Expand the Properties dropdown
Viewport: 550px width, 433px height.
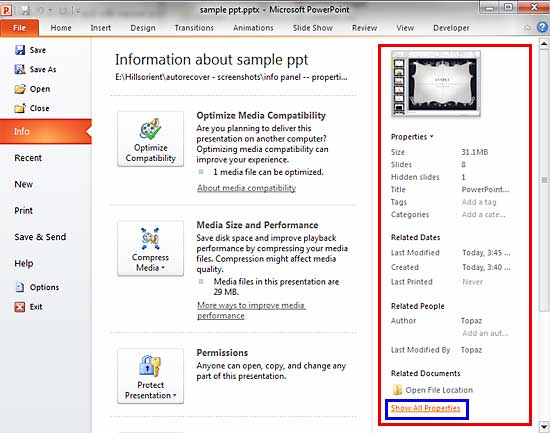tap(412, 136)
